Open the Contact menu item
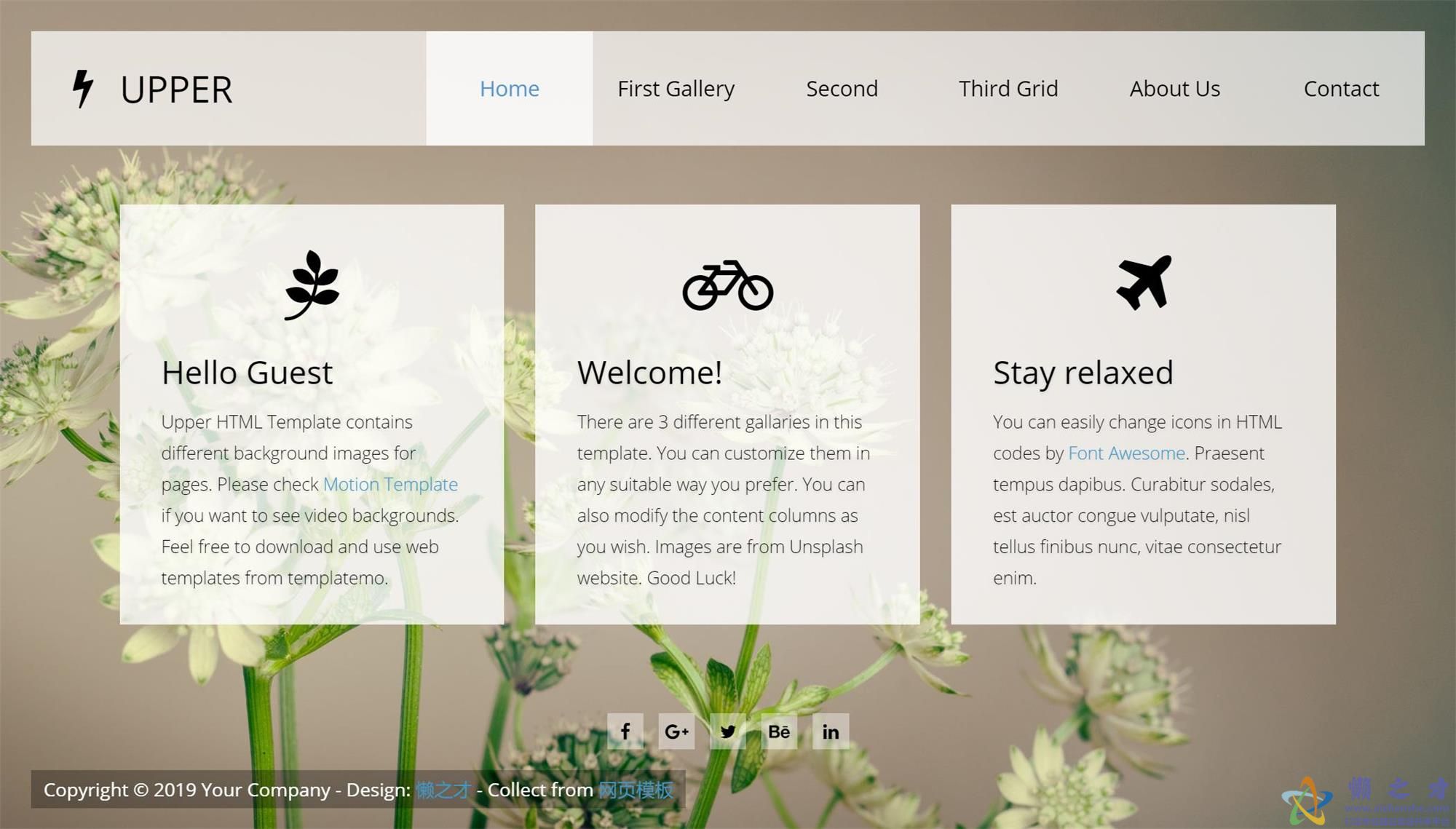Image resolution: width=1456 pixels, height=829 pixels. (x=1341, y=88)
